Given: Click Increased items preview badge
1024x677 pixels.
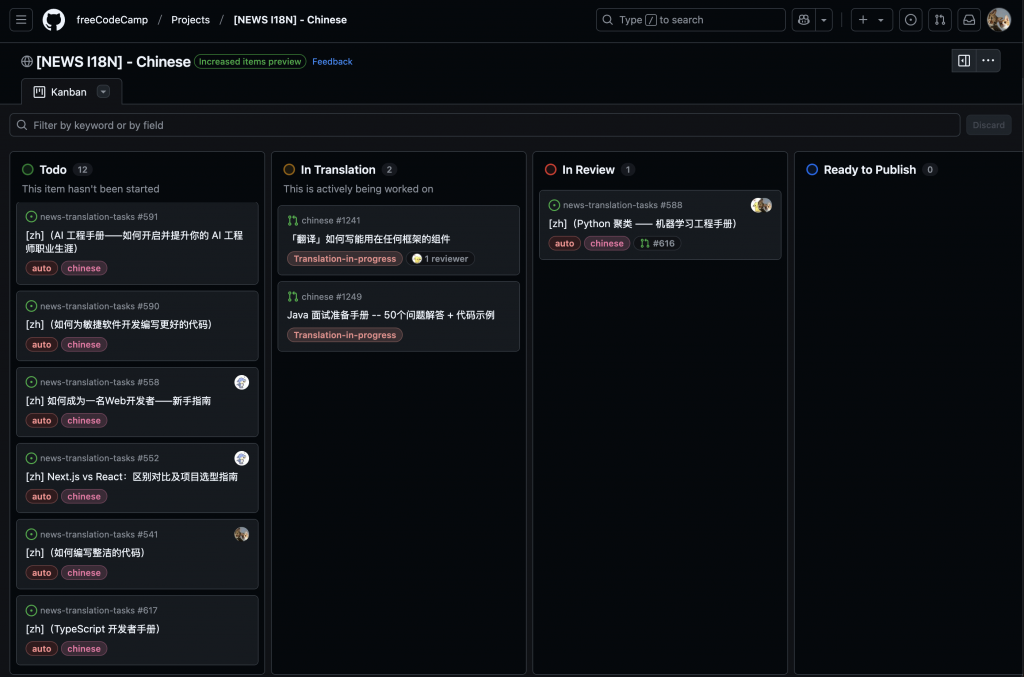Looking at the screenshot, I should [x=250, y=61].
